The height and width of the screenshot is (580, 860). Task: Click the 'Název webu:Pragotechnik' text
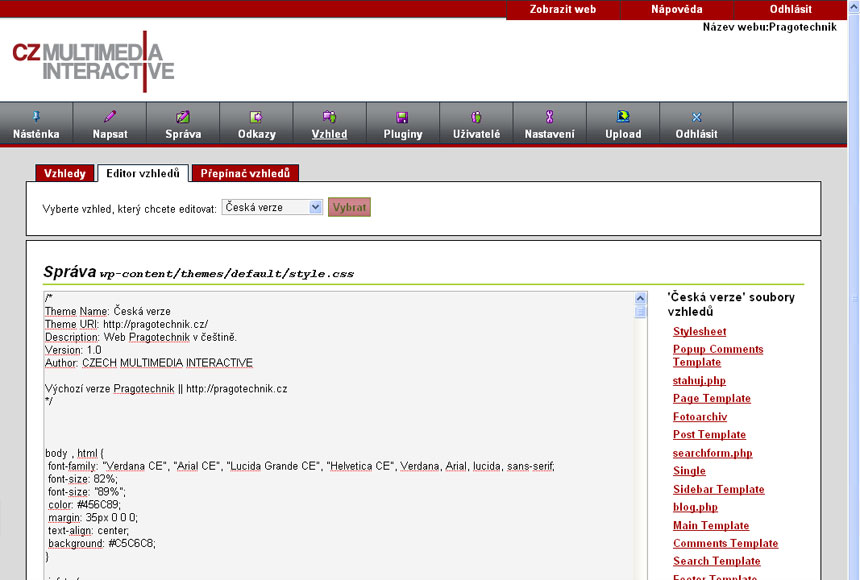point(770,27)
